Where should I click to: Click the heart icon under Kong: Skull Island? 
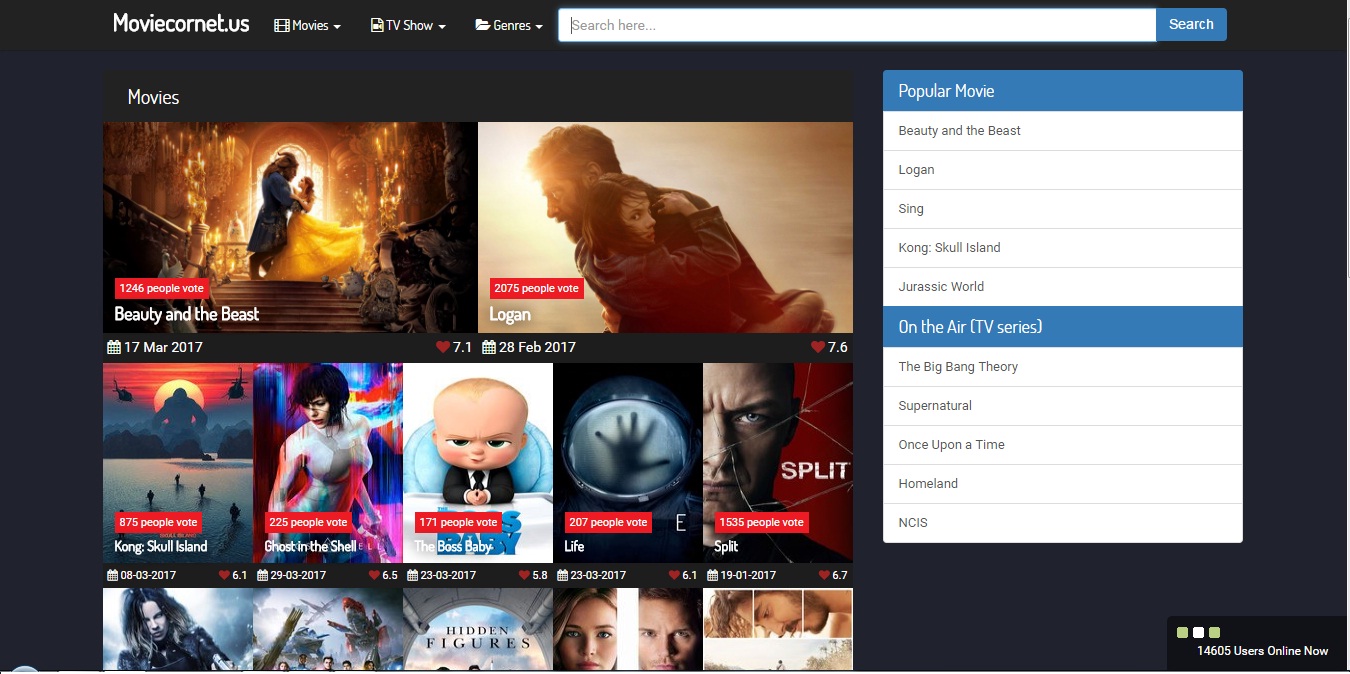[224, 575]
